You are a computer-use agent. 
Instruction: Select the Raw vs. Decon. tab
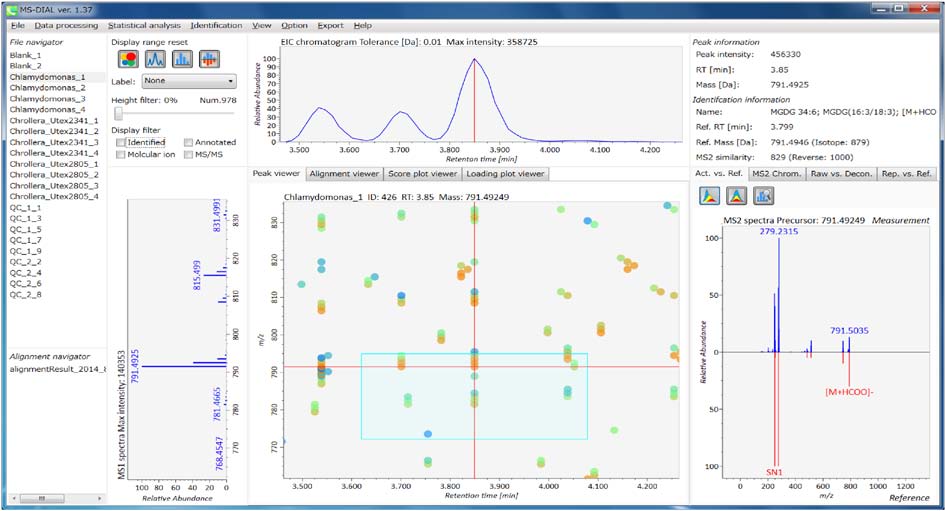(x=841, y=174)
